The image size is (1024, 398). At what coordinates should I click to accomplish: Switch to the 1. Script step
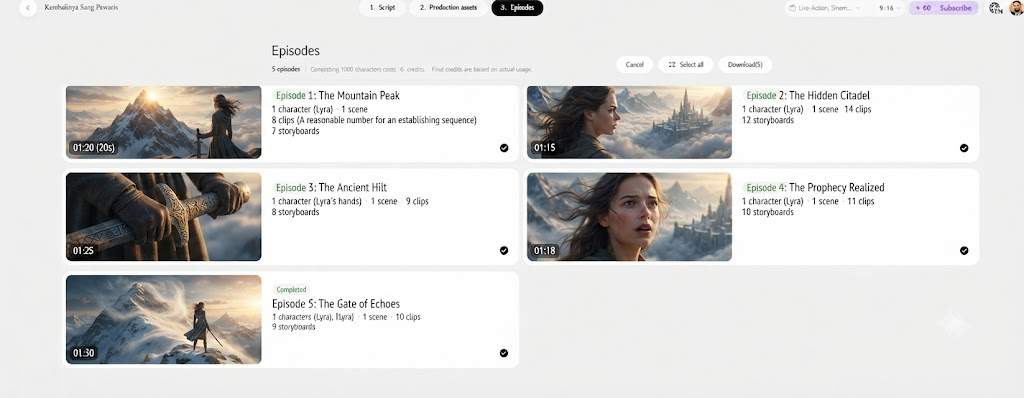(x=382, y=8)
